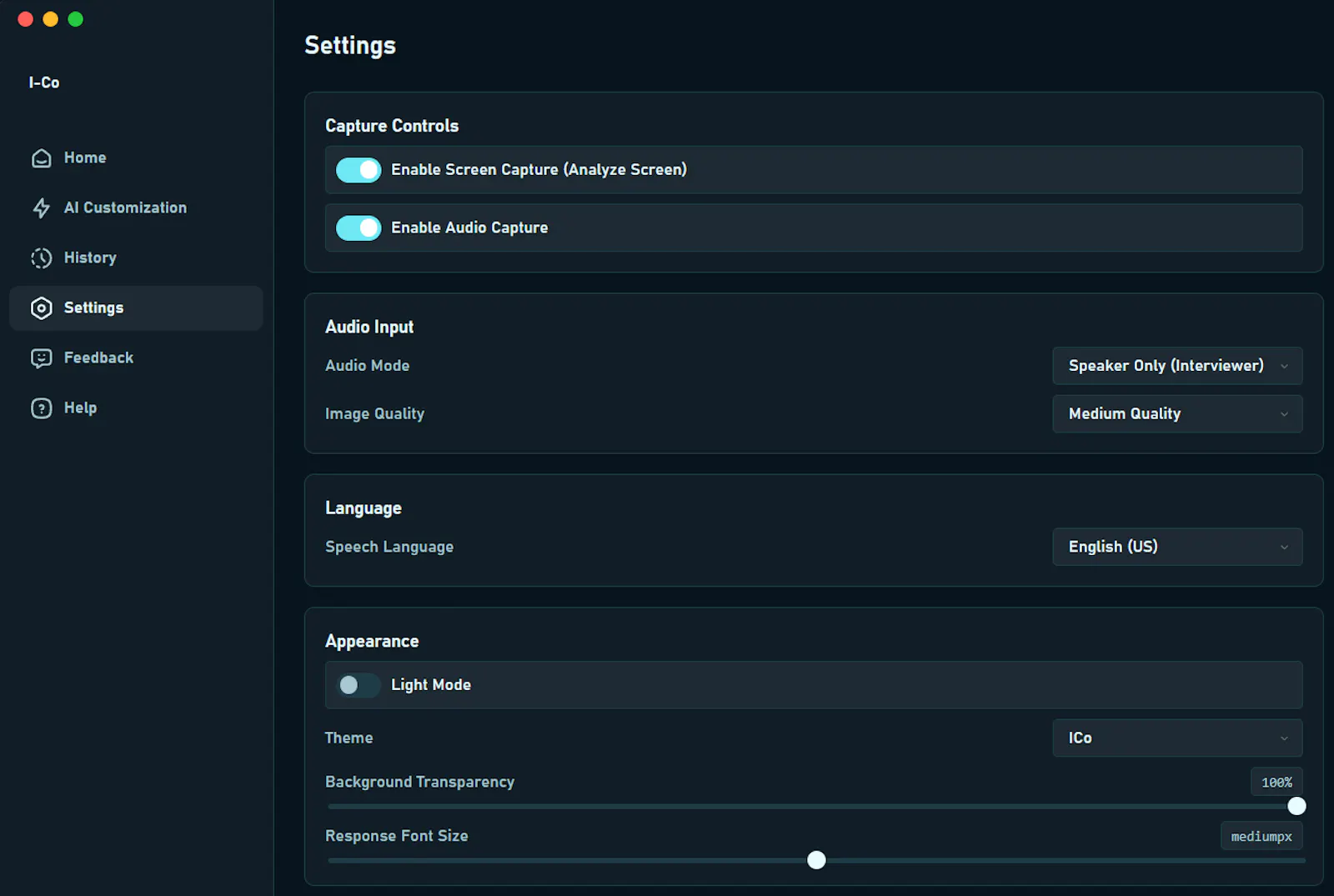Click the green maximize window button
The width and height of the screenshot is (1334, 896).
pyautogui.click(x=76, y=19)
